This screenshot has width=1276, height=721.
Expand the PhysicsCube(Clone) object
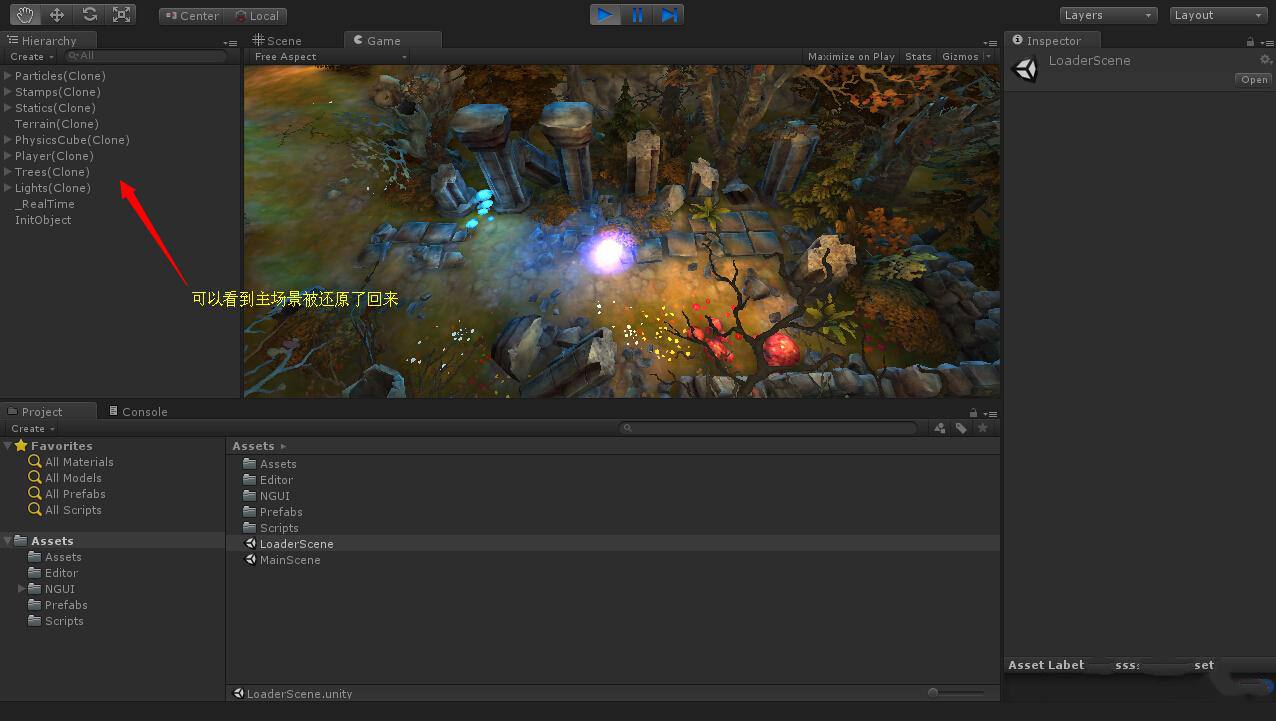pyautogui.click(x=8, y=140)
